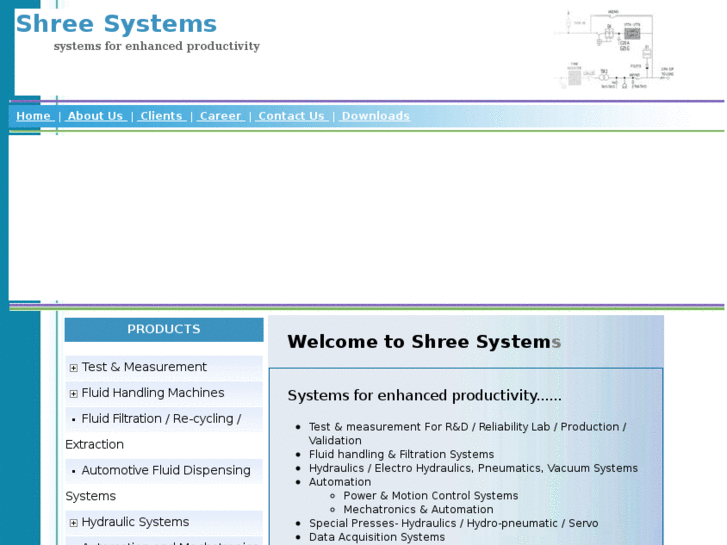Expand the Fluid Handling Machines plus icon
The image size is (727, 545).
[73, 394]
